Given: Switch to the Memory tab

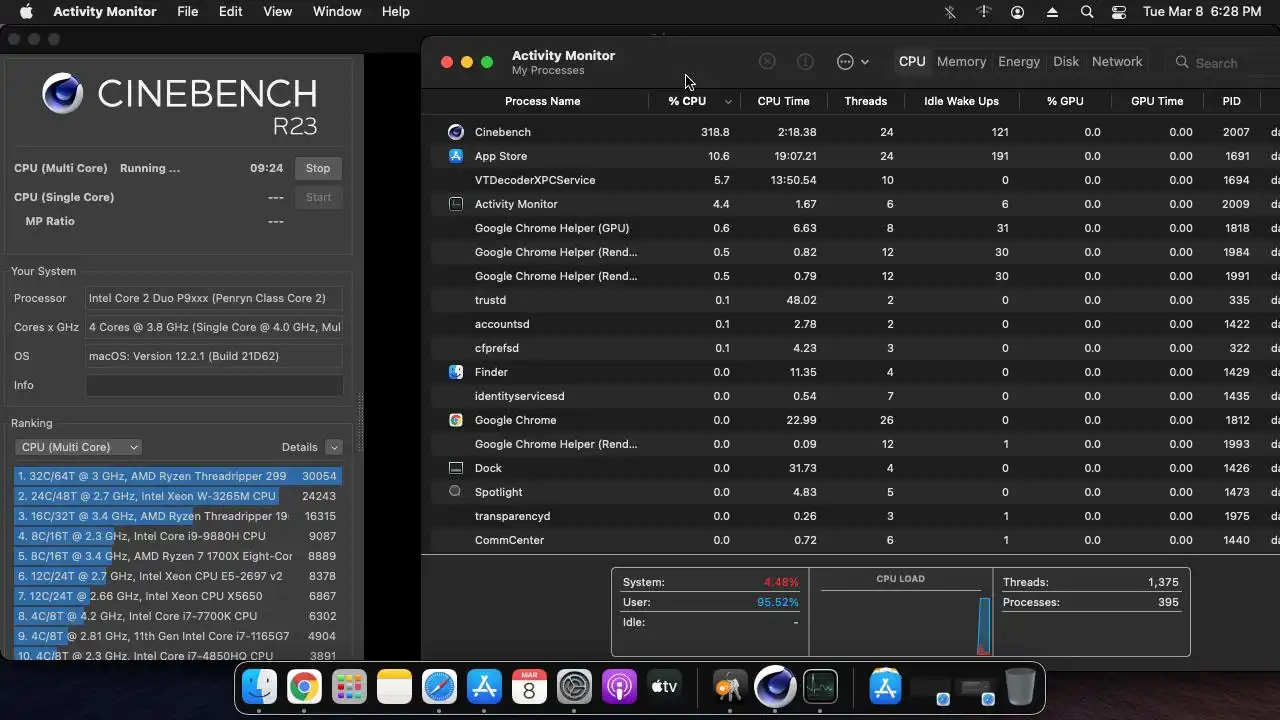Looking at the screenshot, I should click(961, 61).
